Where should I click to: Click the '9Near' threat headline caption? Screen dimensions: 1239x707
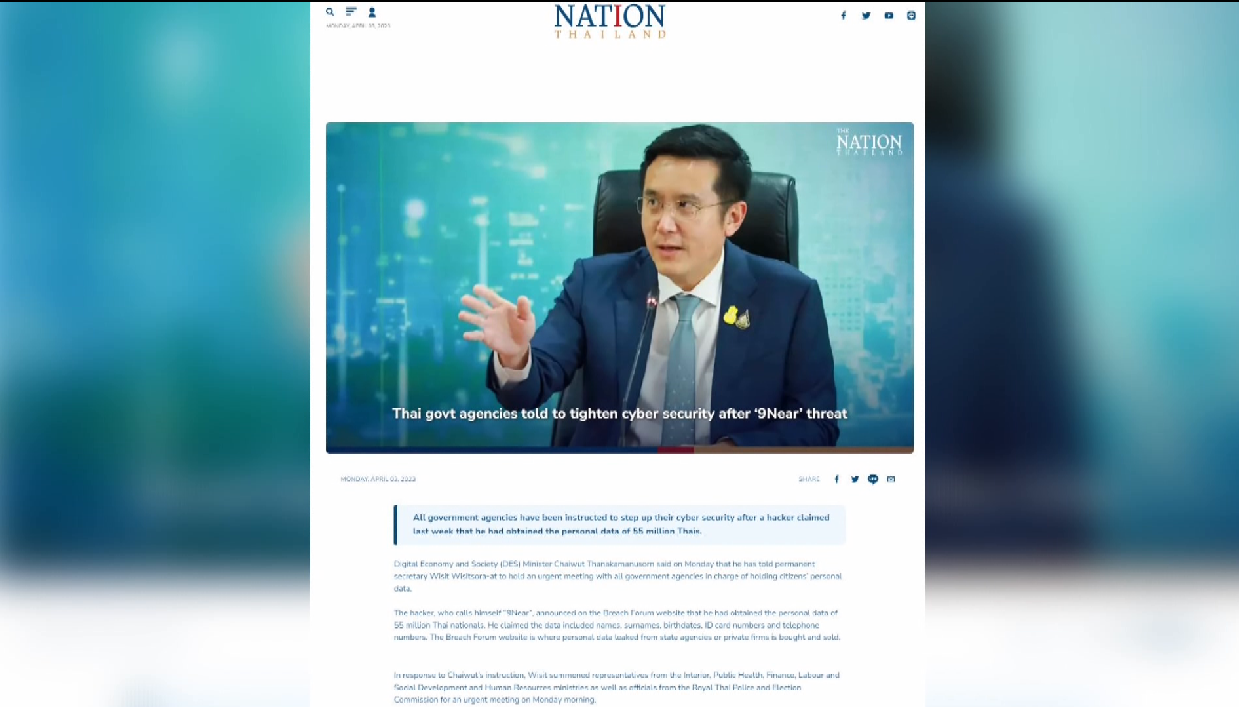coord(620,413)
